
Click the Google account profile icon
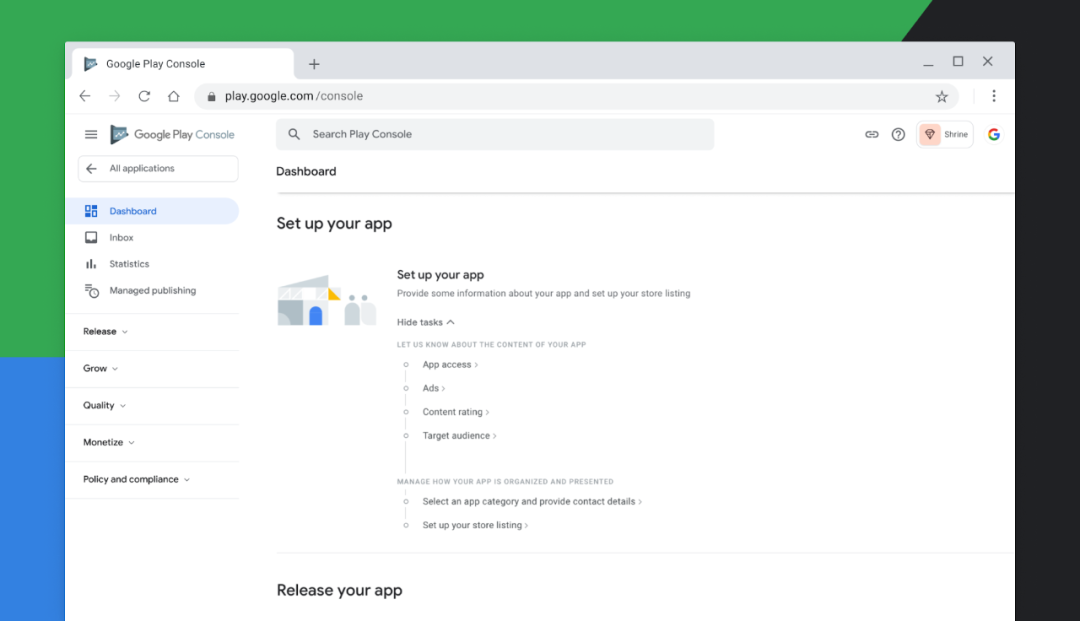tap(993, 134)
